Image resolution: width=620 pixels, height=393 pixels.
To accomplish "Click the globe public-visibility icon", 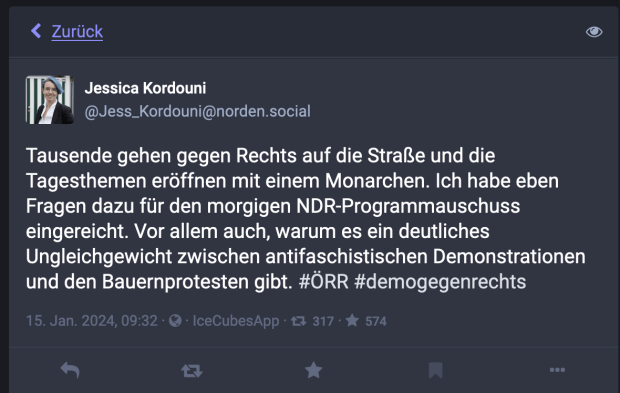I will [175, 321].
